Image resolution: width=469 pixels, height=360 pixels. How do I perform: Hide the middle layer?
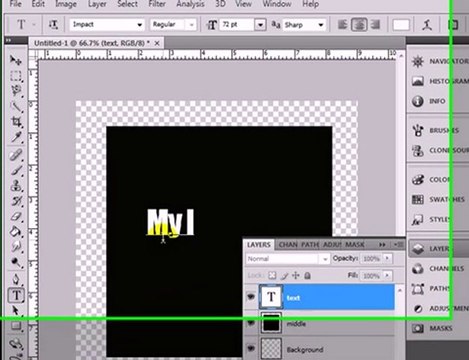tap(251, 323)
